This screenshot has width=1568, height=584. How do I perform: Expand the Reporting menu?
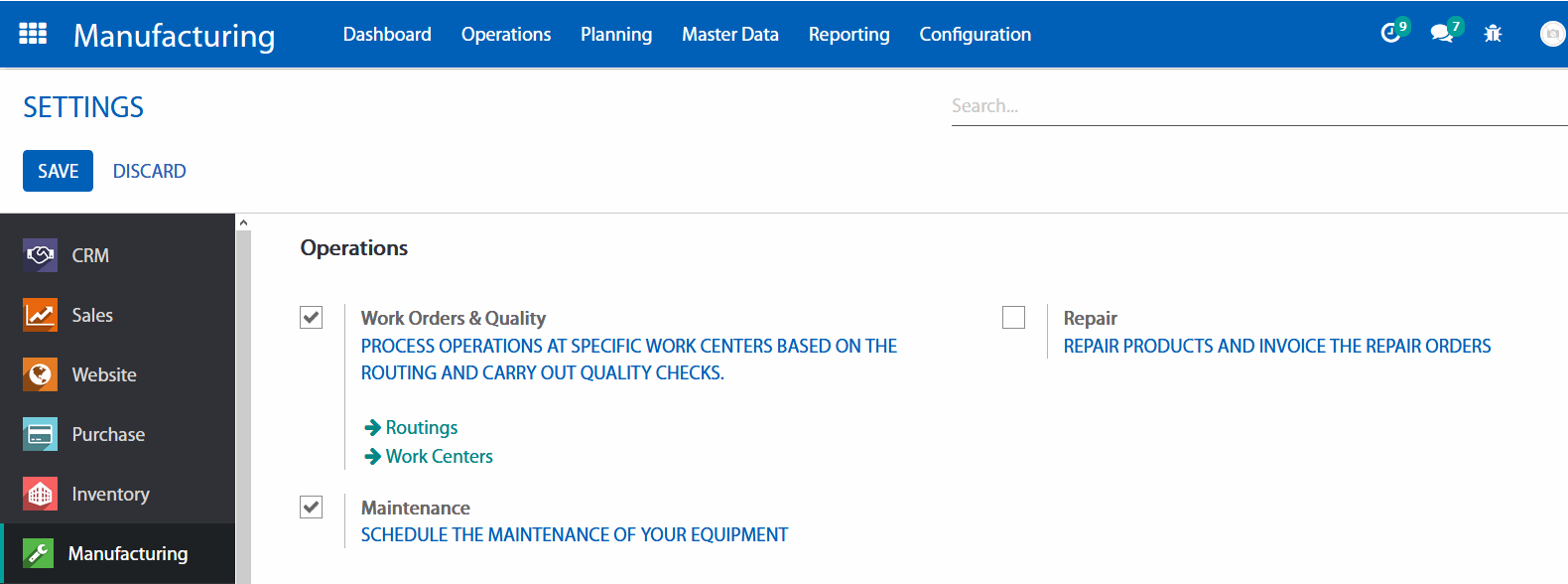click(849, 34)
